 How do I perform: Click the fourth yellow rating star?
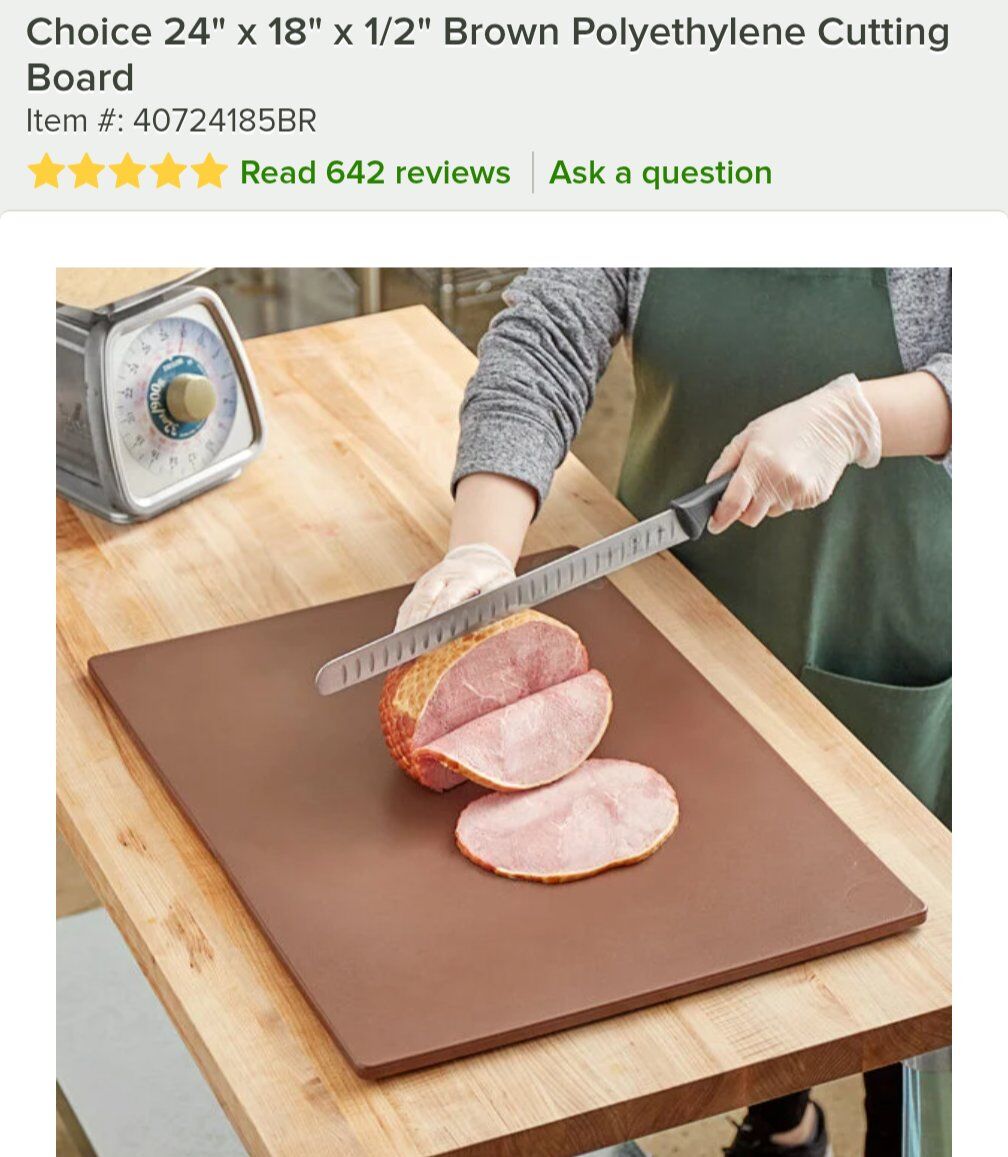[x=168, y=172]
